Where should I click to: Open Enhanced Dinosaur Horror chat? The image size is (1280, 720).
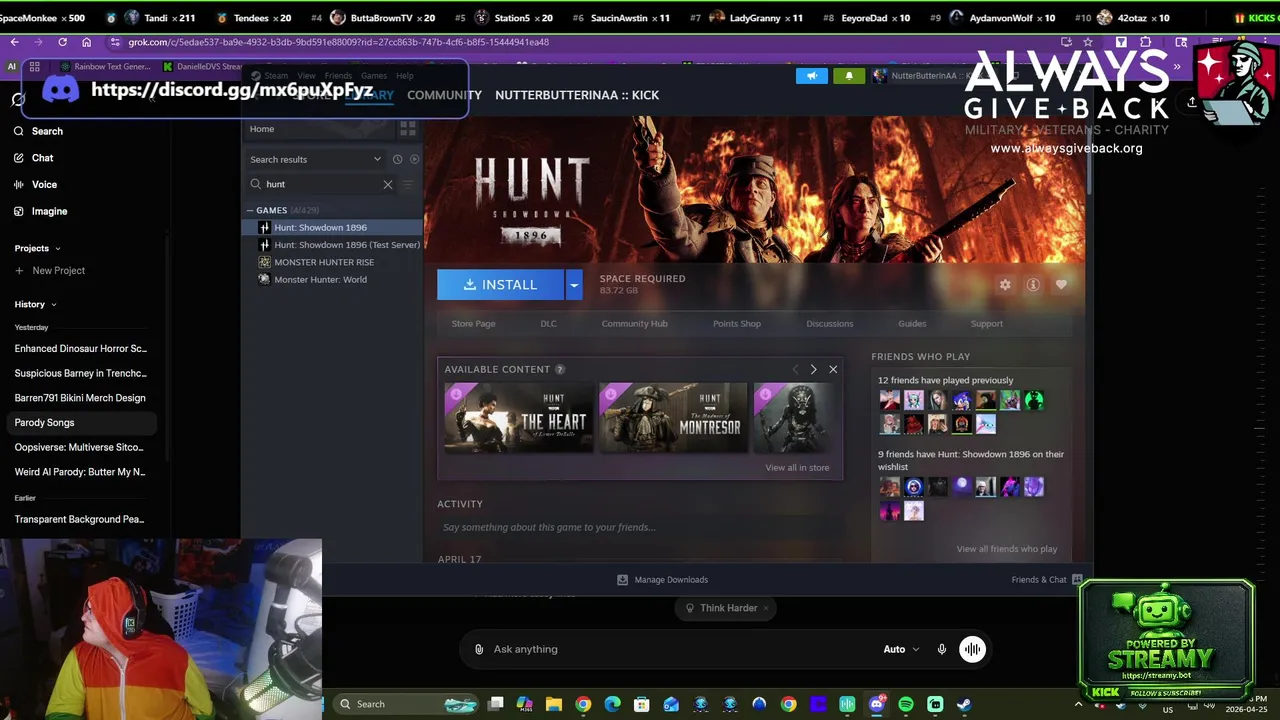coord(81,349)
